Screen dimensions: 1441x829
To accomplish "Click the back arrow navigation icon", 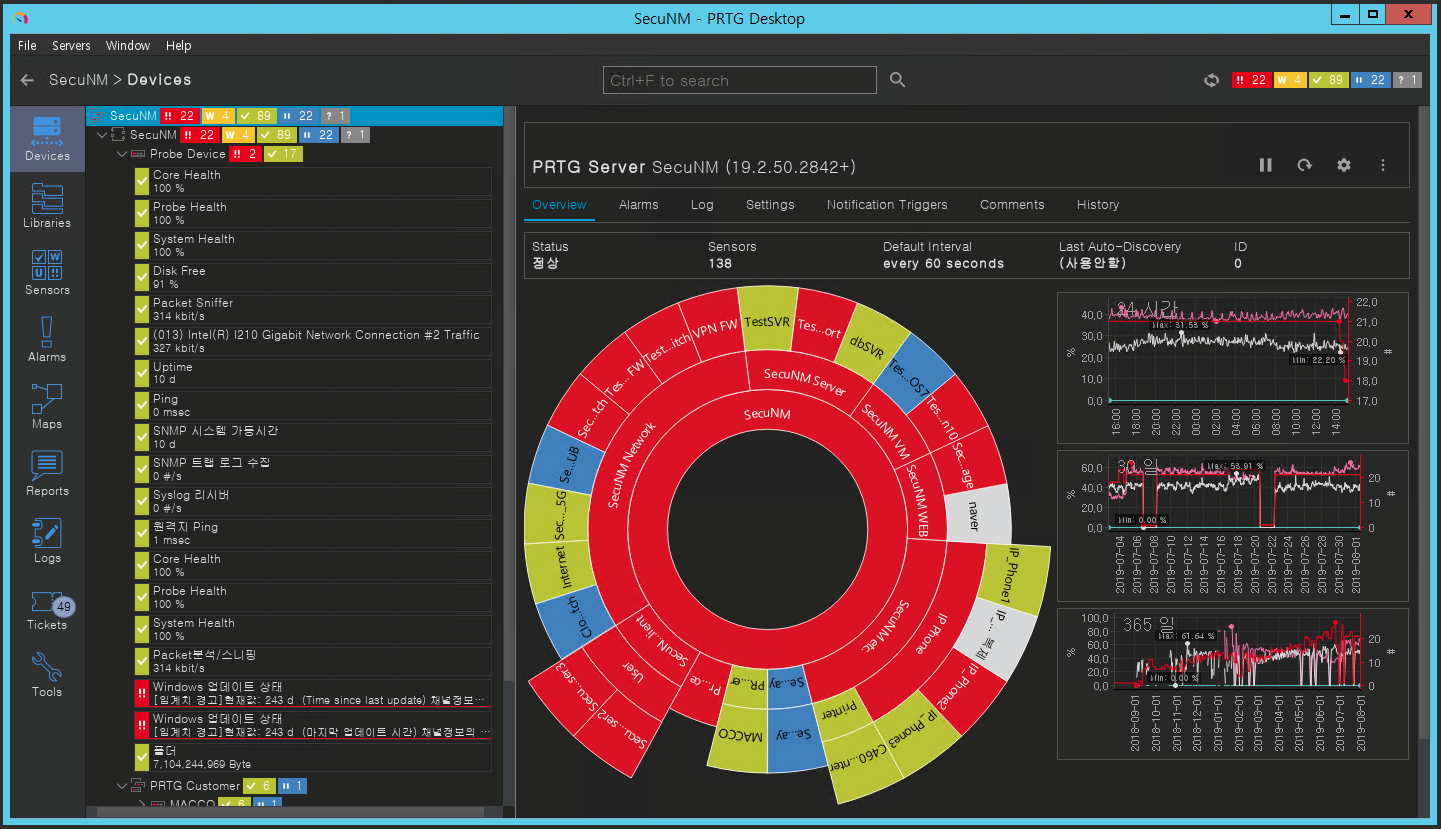I will point(27,80).
